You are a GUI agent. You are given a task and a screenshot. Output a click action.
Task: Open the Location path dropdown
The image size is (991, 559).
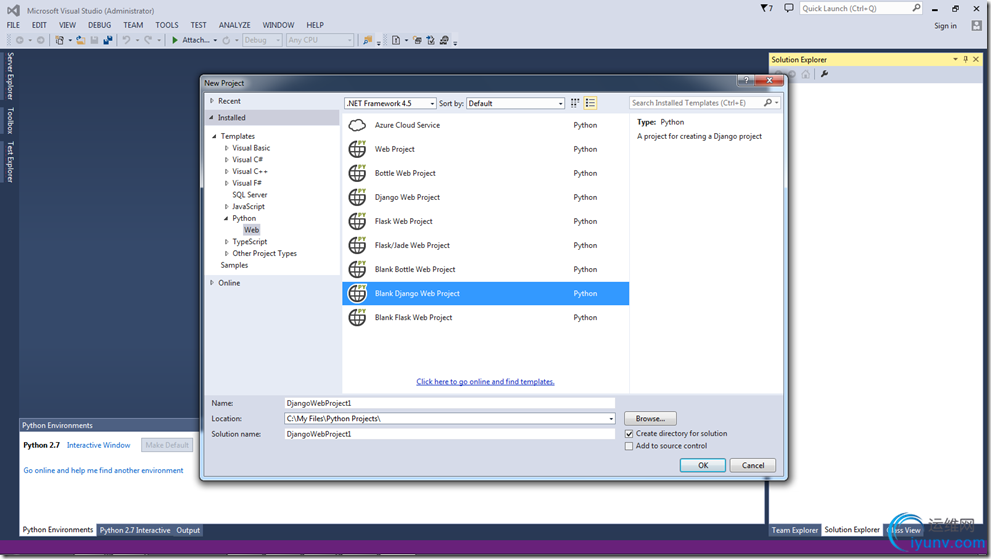(x=611, y=419)
